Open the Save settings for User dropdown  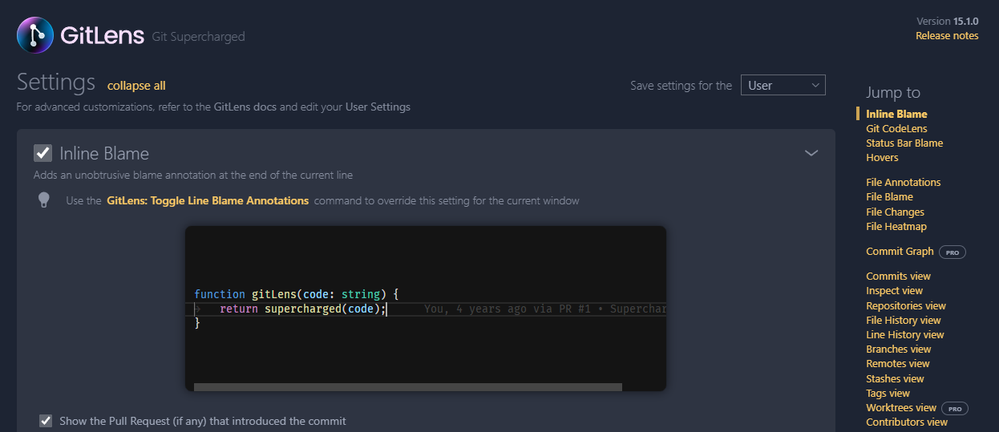782,86
